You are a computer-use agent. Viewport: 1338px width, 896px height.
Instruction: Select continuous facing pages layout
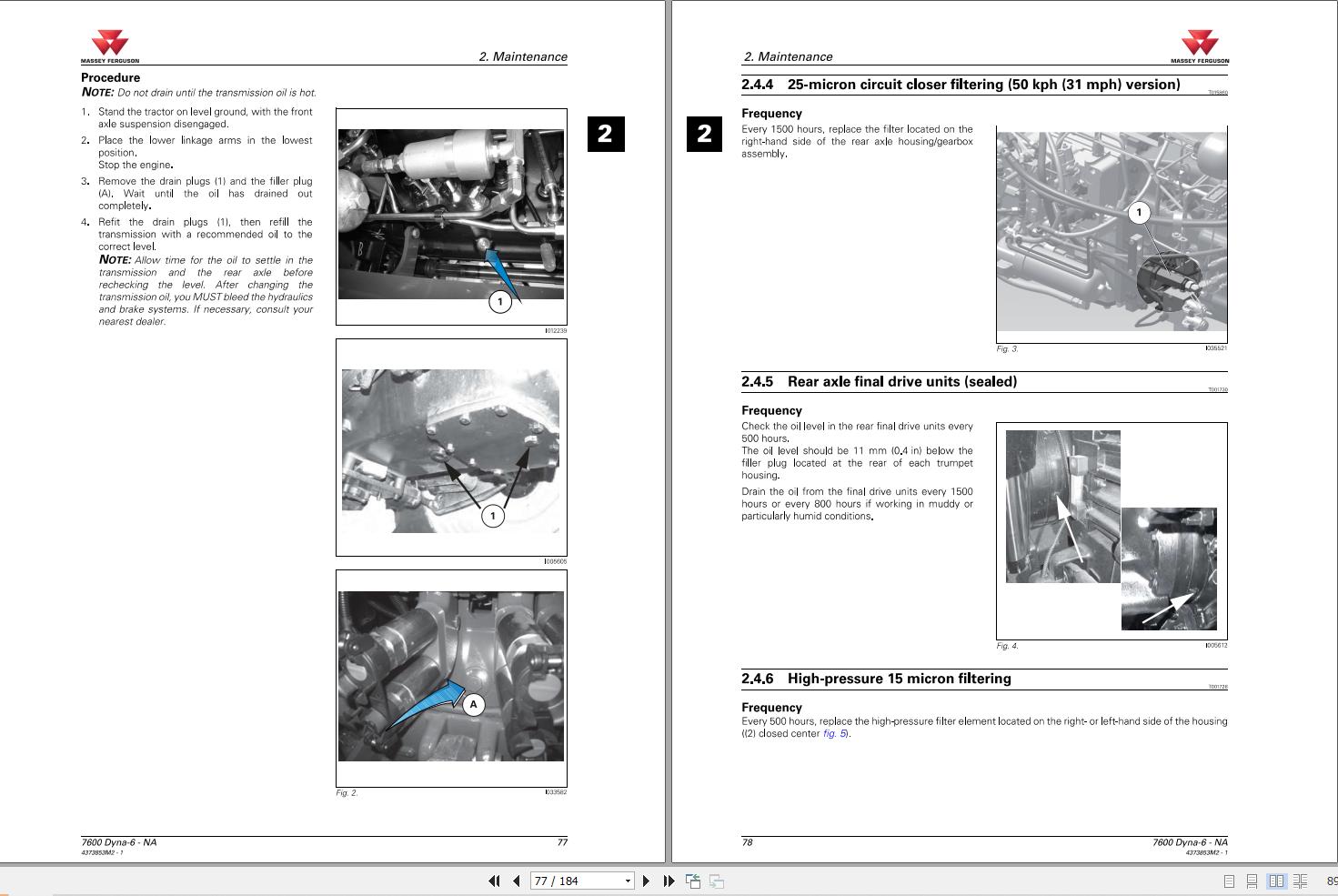(x=1300, y=881)
